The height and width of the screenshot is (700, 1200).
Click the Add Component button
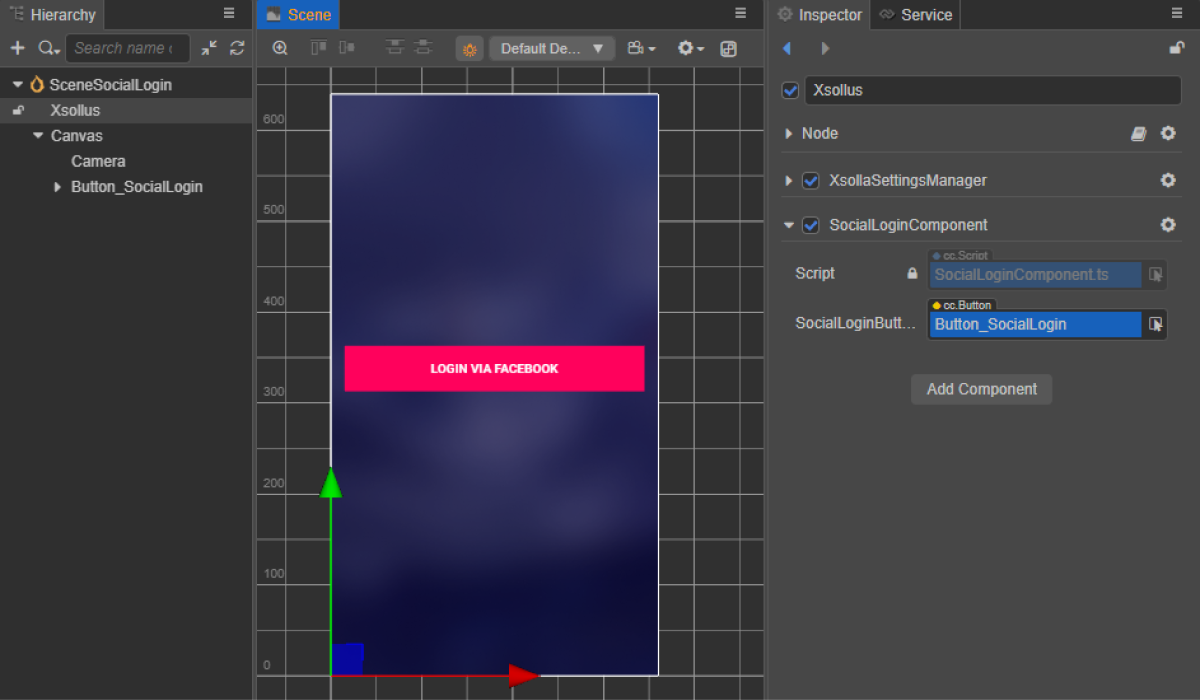click(x=981, y=389)
